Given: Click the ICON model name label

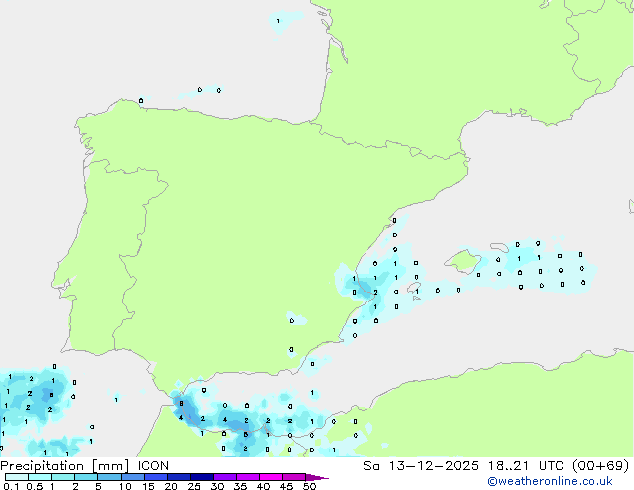Looking at the screenshot, I should (153, 466).
